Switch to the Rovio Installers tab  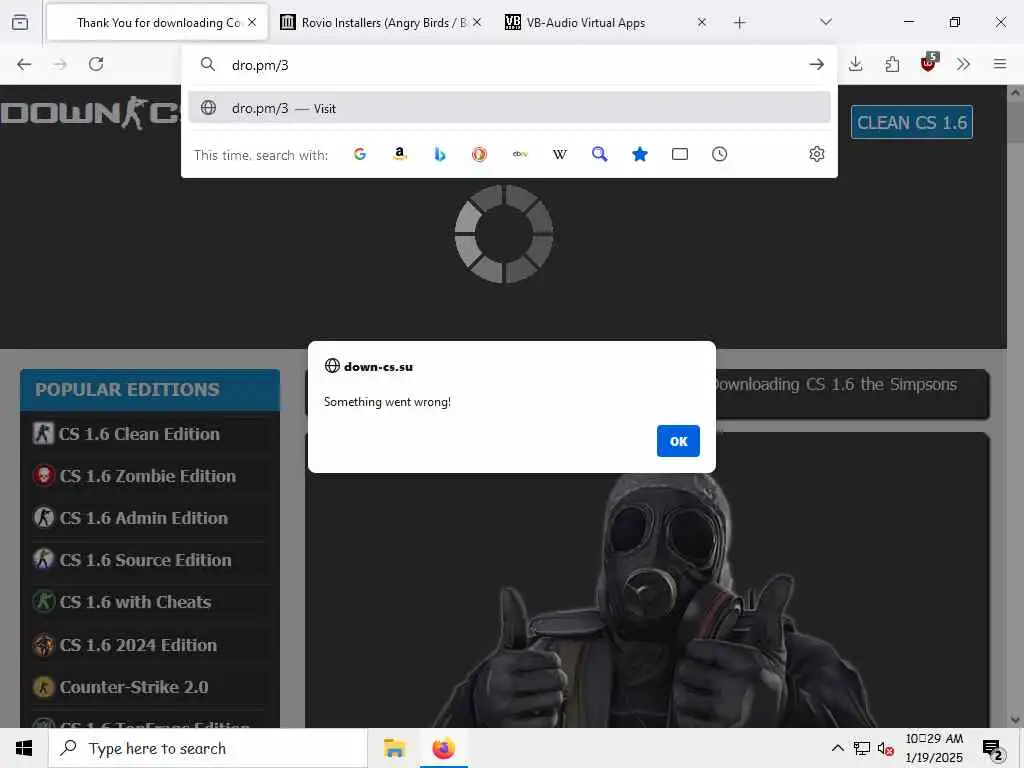382,23
